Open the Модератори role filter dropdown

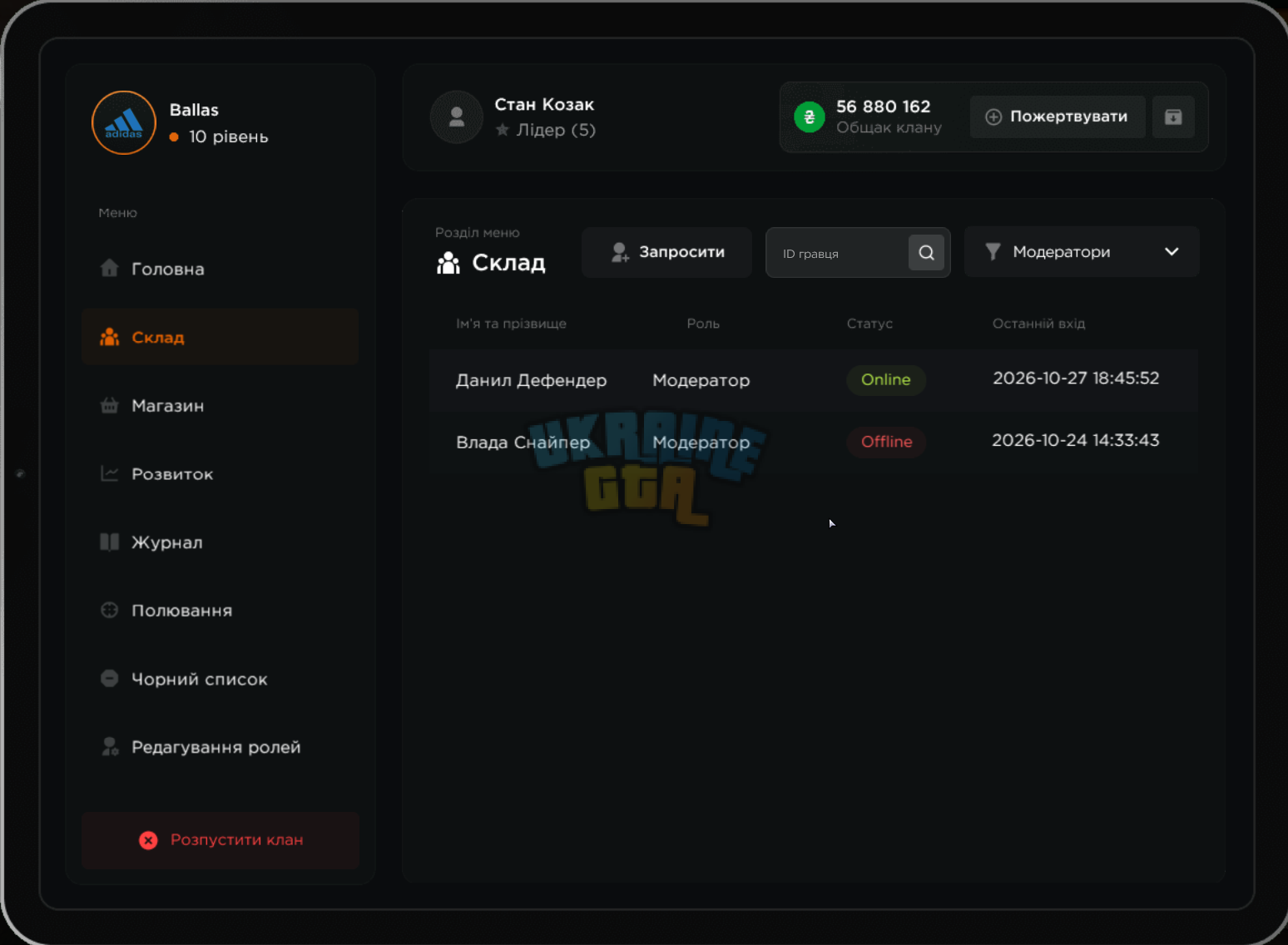(x=1082, y=252)
